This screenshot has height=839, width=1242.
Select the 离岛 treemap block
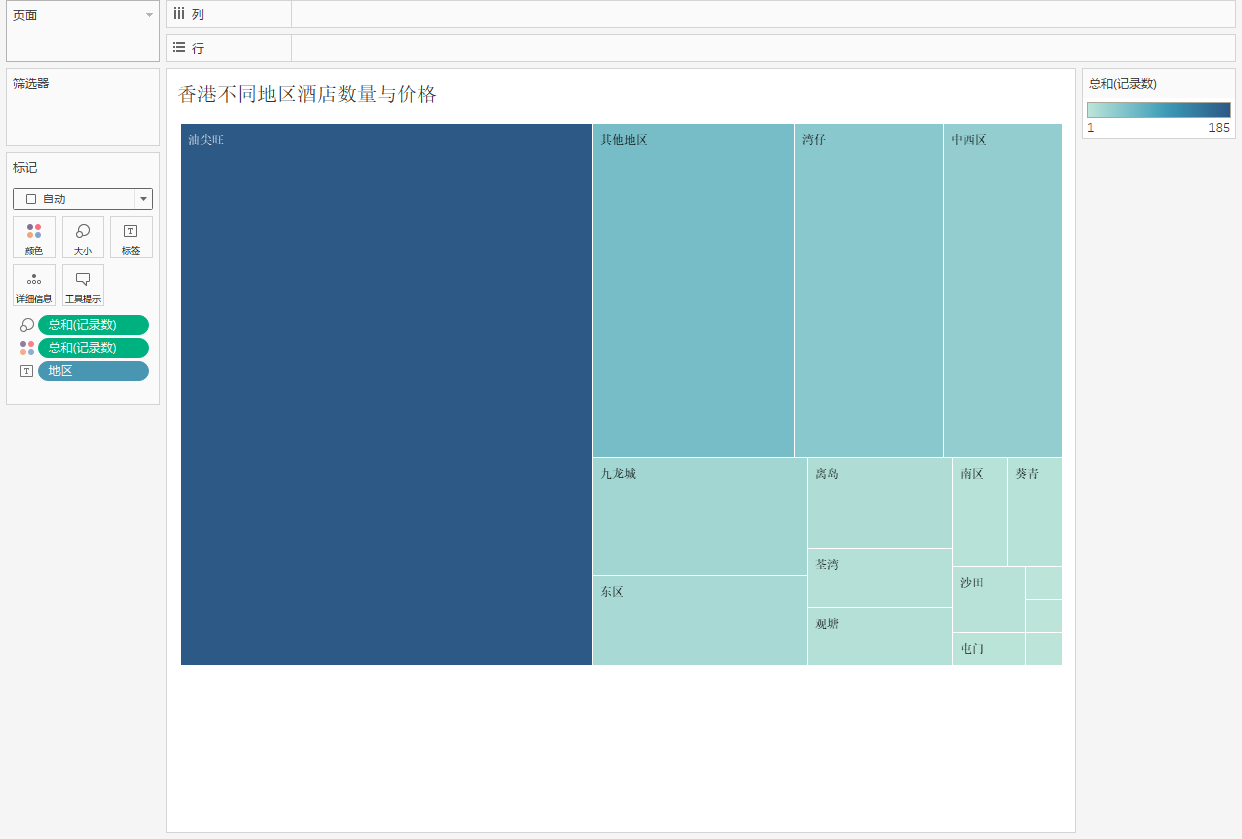(880, 503)
